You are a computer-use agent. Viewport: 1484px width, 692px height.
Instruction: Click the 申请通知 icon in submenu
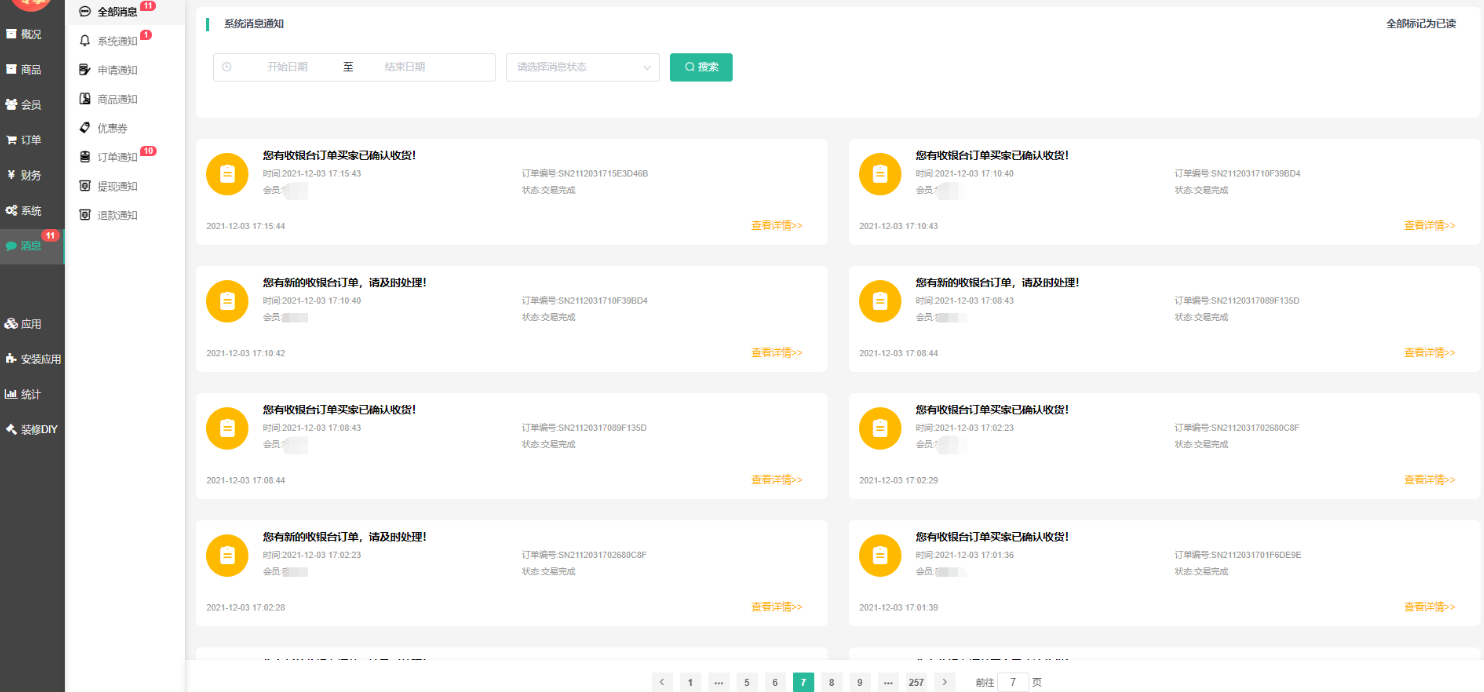point(85,70)
